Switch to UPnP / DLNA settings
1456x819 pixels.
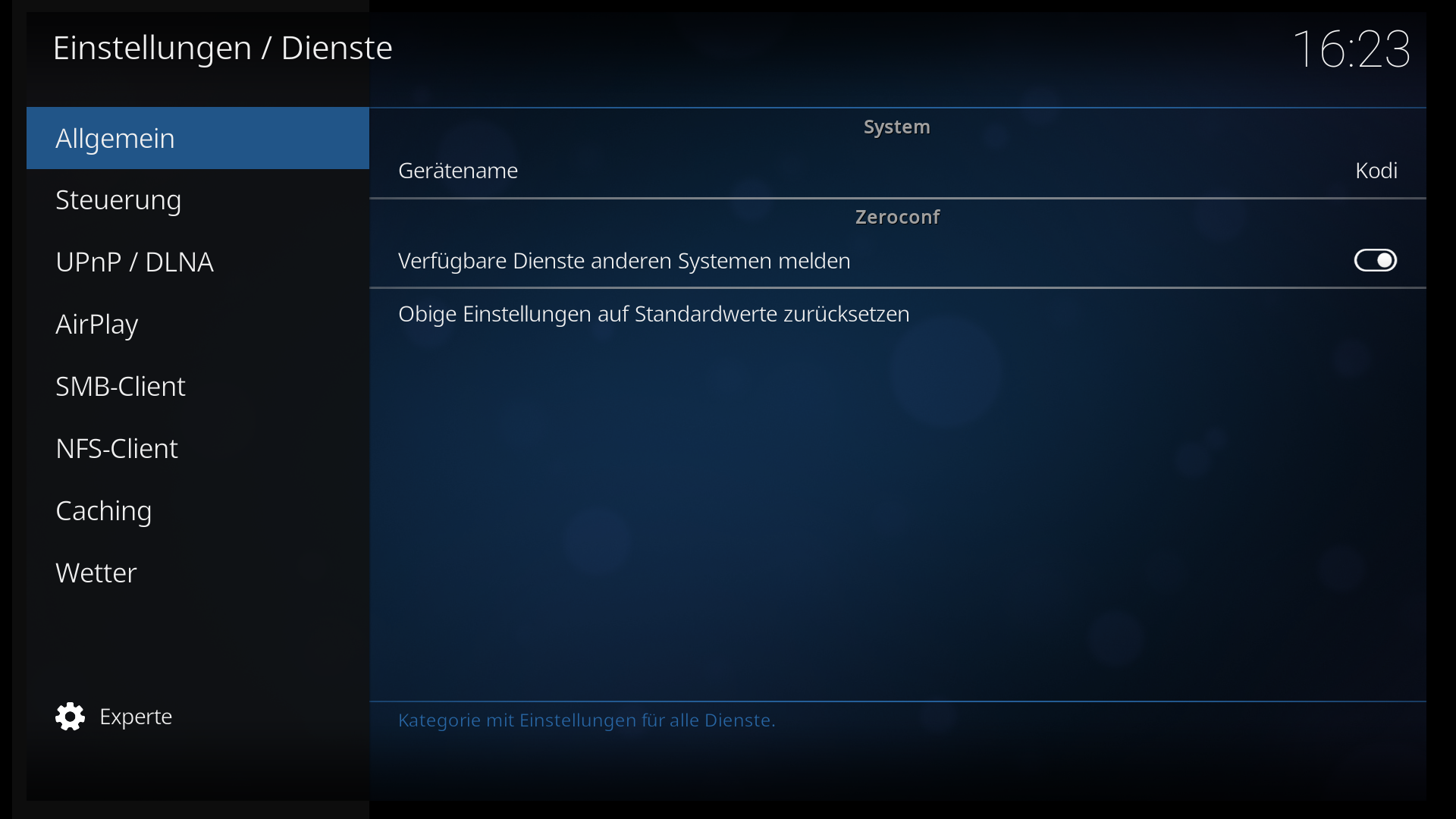click(197, 262)
